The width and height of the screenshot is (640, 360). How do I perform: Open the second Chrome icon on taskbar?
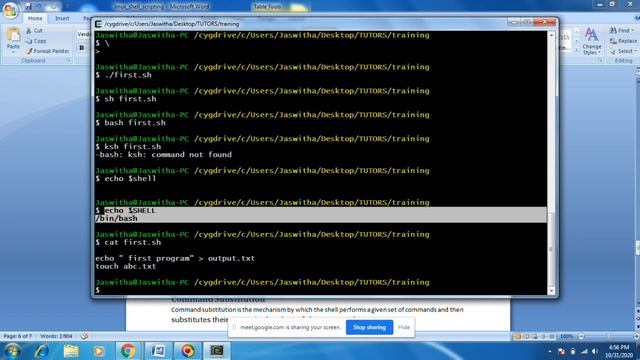point(188,351)
